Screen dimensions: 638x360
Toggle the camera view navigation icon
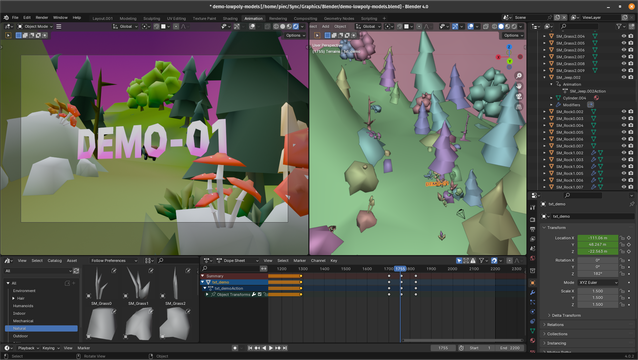(x=519, y=96)
